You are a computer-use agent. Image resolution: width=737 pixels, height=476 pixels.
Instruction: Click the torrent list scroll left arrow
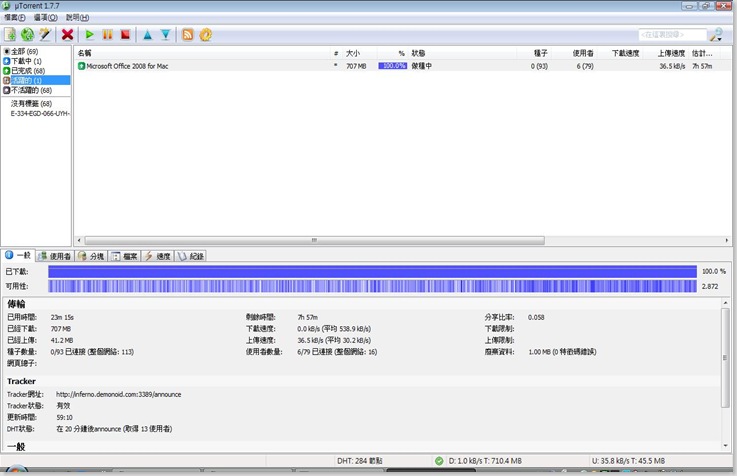point(79,240)
